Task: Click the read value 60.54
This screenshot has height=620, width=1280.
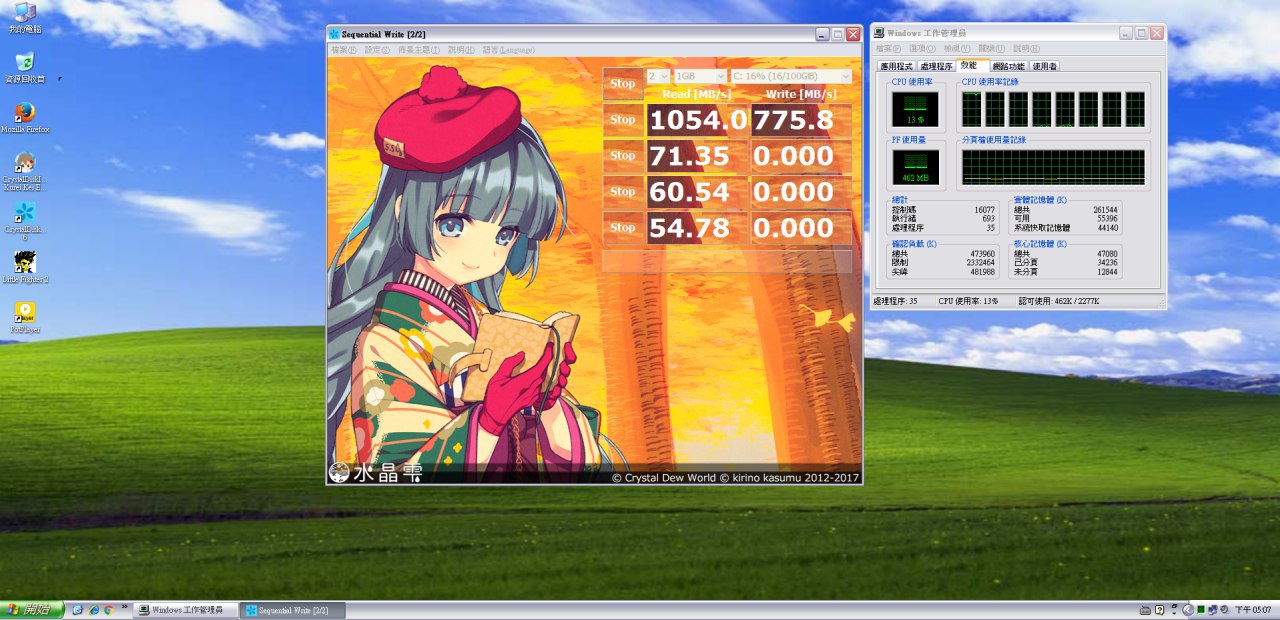Action: tap(698, 192)
